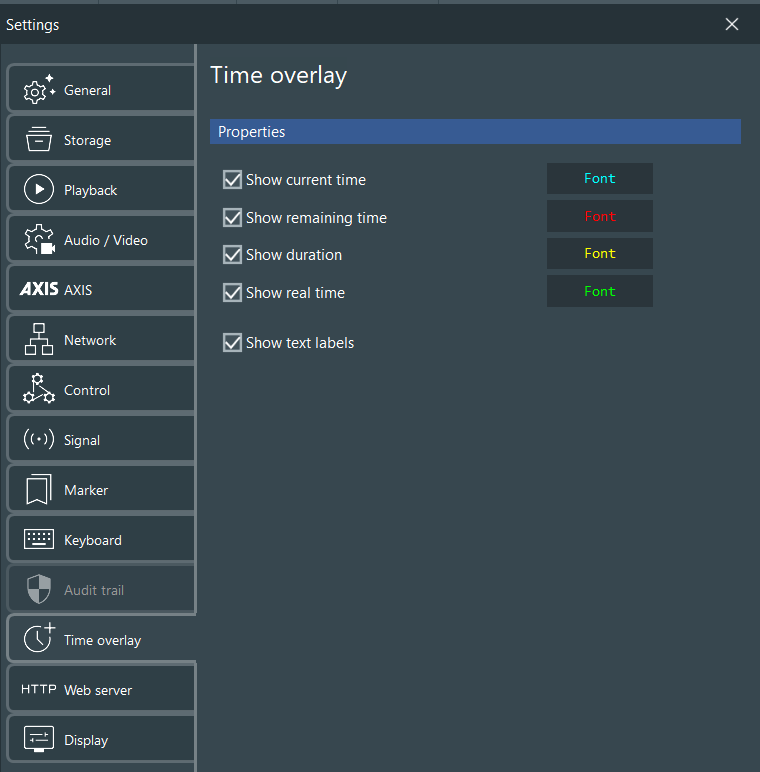This screenshot has width=760, height=772.
Task: Click the Storage box icon
Action: click(38, 139)
